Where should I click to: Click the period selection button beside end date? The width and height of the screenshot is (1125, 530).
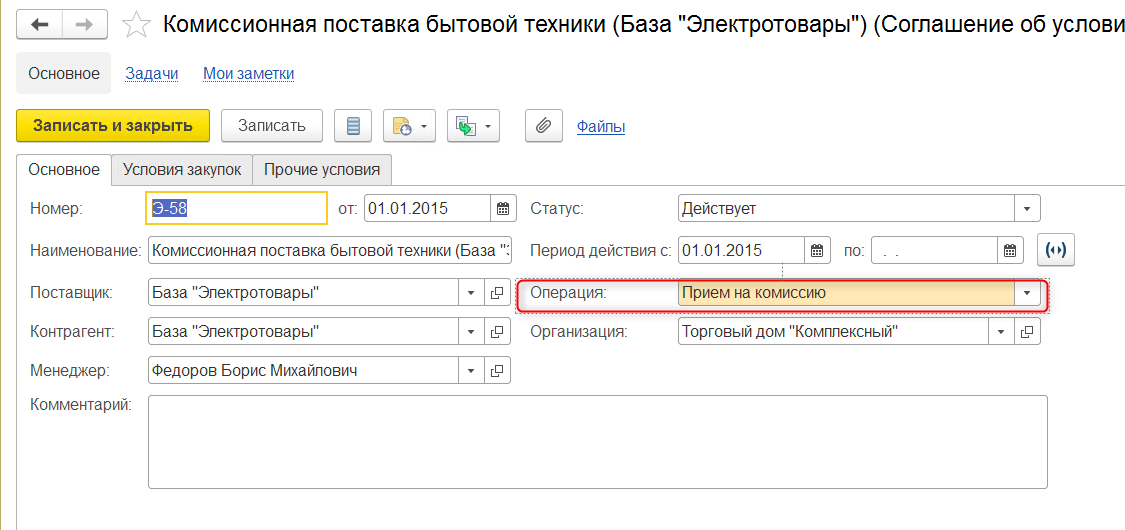point(1056,250)
